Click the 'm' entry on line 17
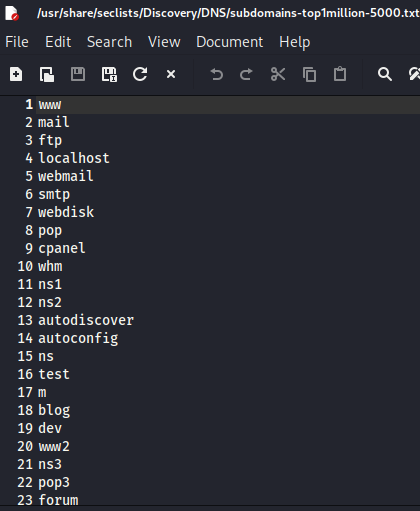 [42, 392]
